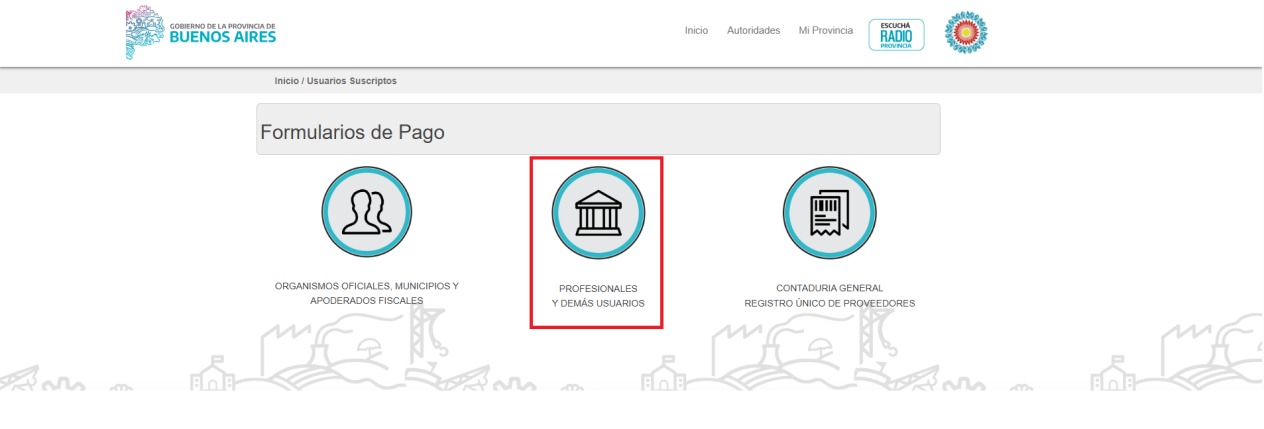Viewport: 1264px width, 429px height.
Task: Open 'REGISTRO ÚNICO DE PROVEEDORES' text link
Action: pyautogui.click(x=829, y=303)
